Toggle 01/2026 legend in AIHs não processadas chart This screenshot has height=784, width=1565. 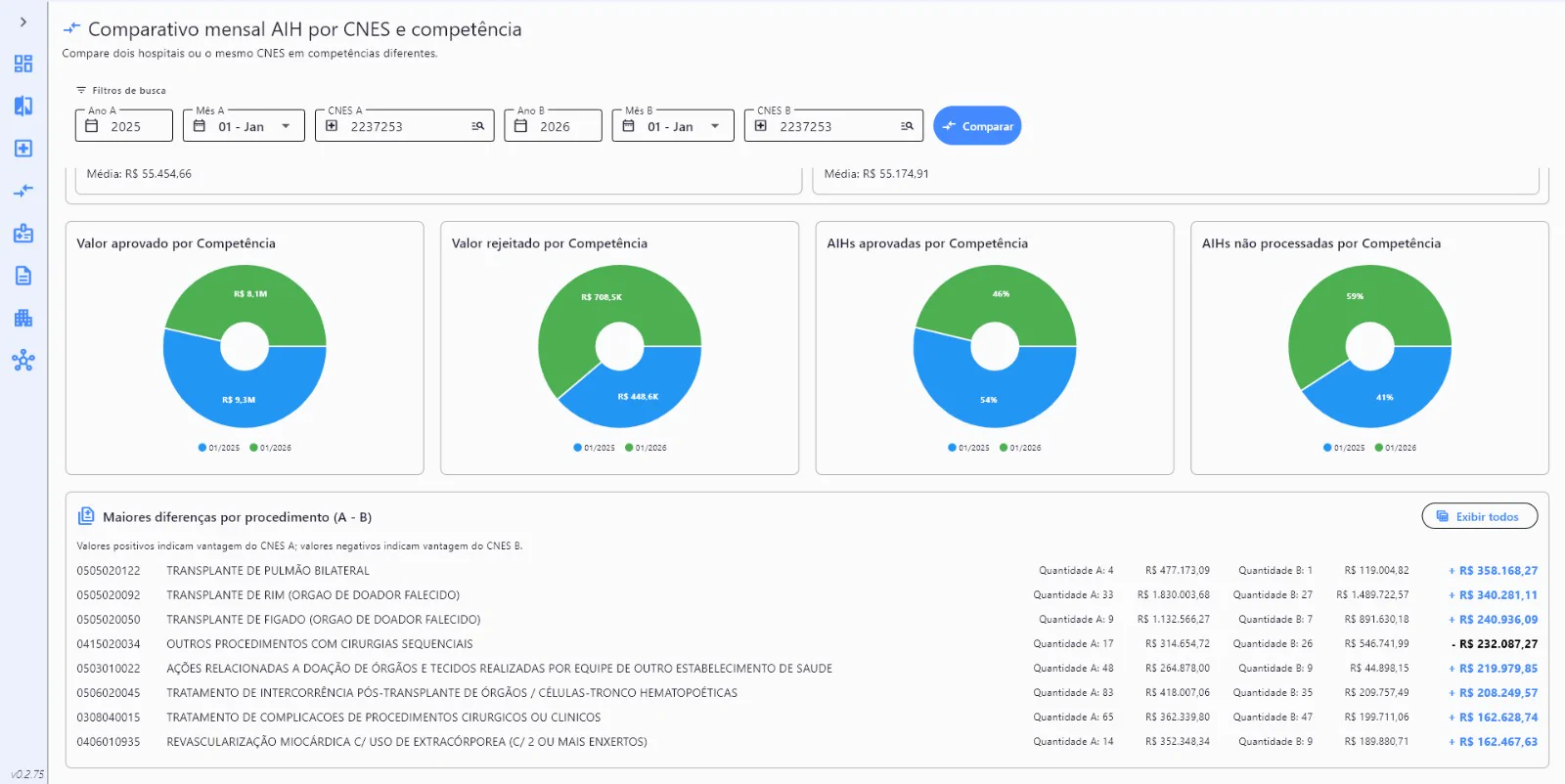coord(1396,448)
